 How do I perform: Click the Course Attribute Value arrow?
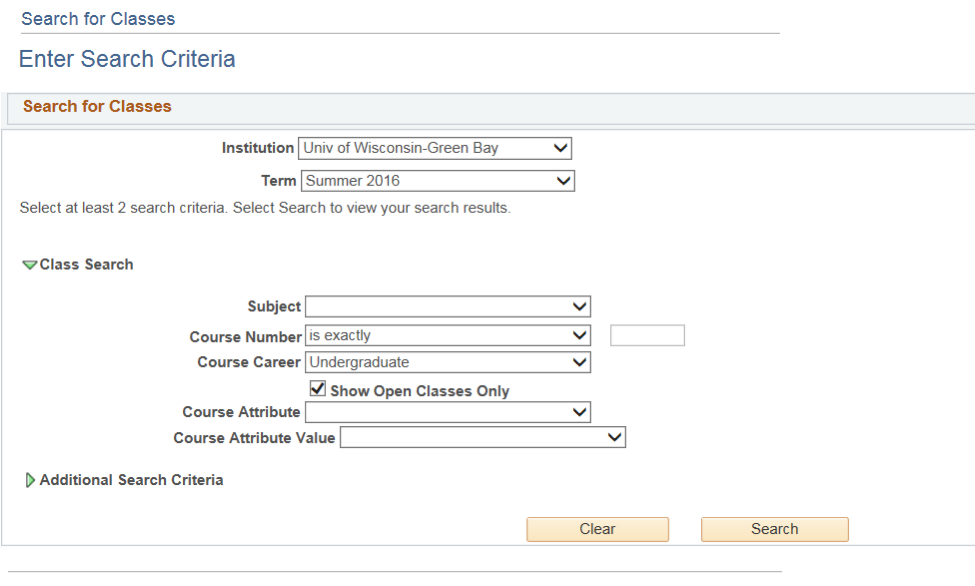click(614, 437)
